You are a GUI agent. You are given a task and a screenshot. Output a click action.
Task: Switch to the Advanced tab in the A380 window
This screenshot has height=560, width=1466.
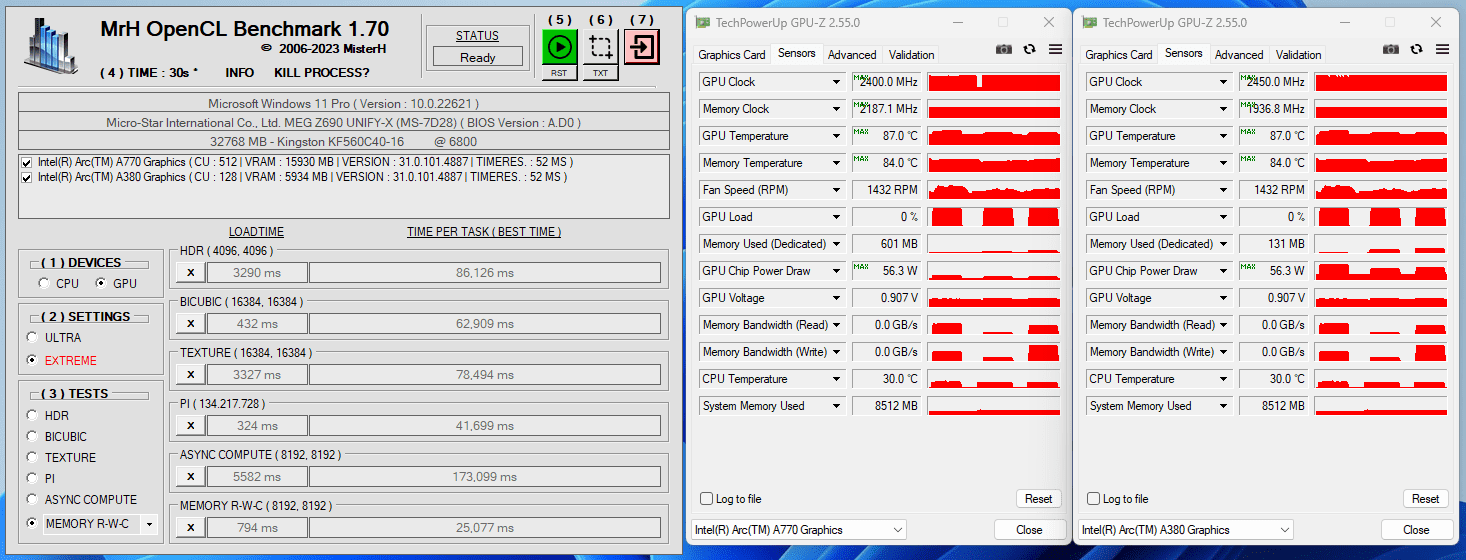tap(1239, 55)
